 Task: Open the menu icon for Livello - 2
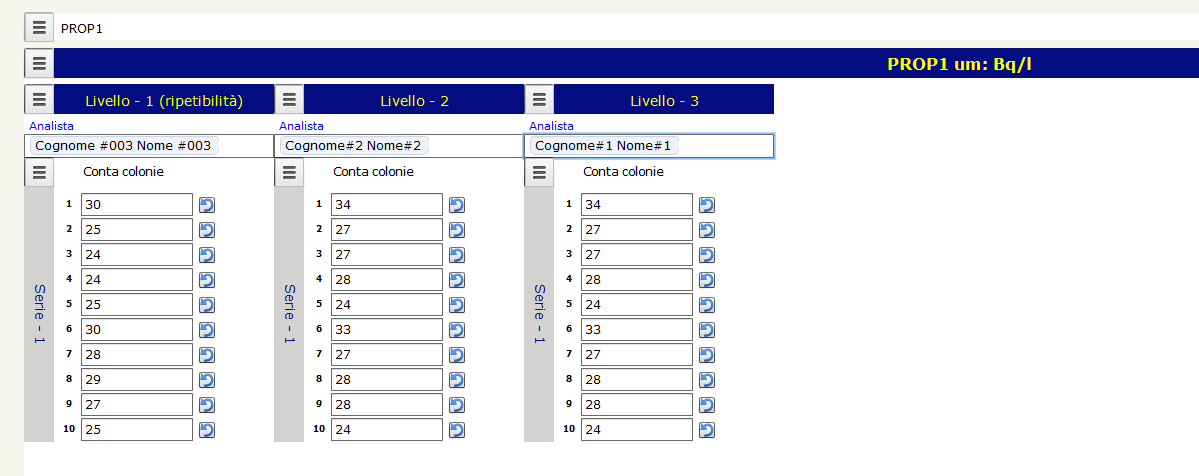[289, 100]
